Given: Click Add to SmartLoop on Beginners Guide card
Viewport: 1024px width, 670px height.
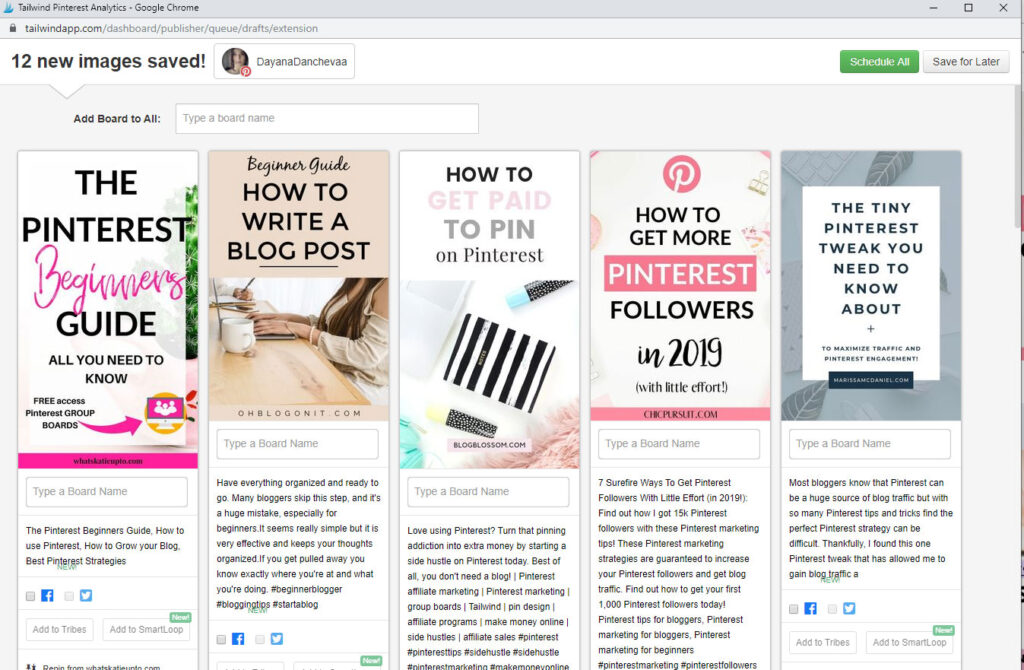Looking at the screenshot, I should pyautogui.click(x=146, y=630).
